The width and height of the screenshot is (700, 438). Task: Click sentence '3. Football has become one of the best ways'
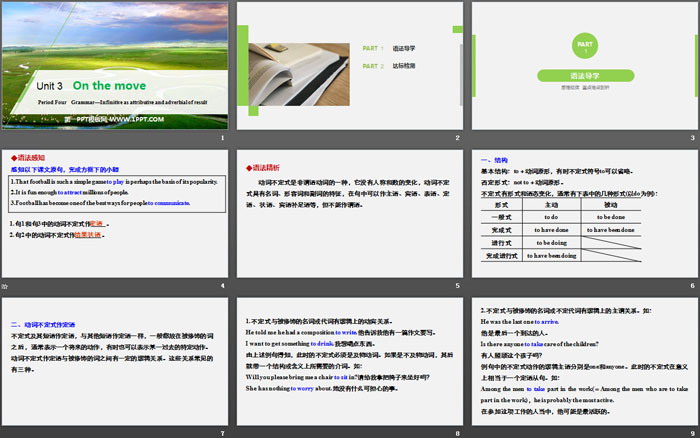tap(100, 203)
